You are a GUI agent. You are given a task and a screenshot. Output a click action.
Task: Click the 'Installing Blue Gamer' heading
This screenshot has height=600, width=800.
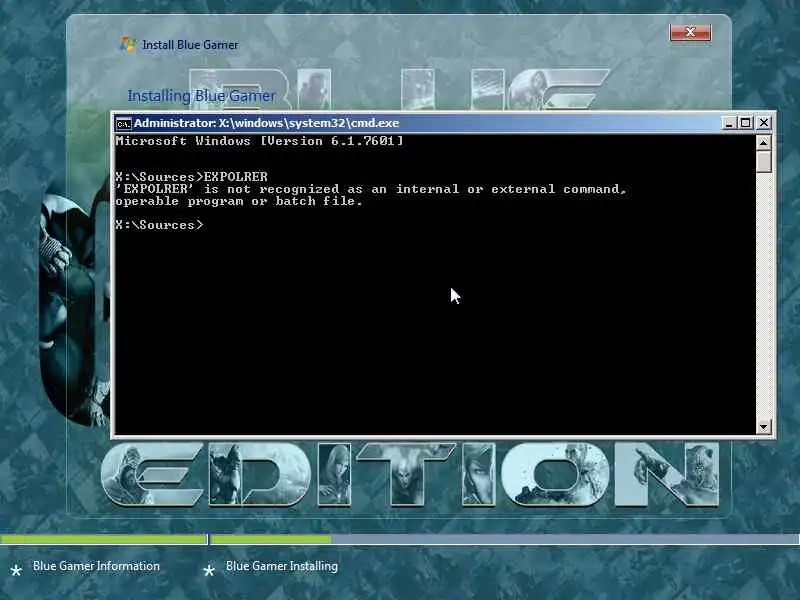click(x=201, y=96)
